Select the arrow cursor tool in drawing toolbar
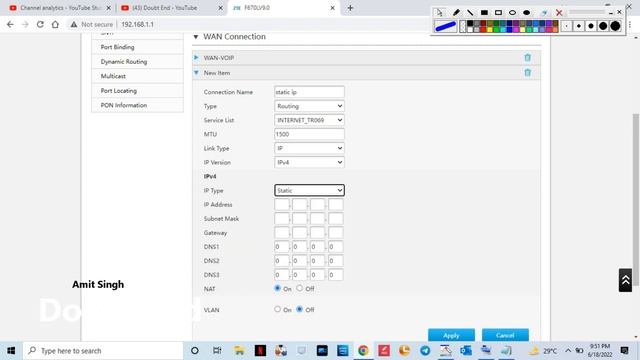 coord(440,13)
